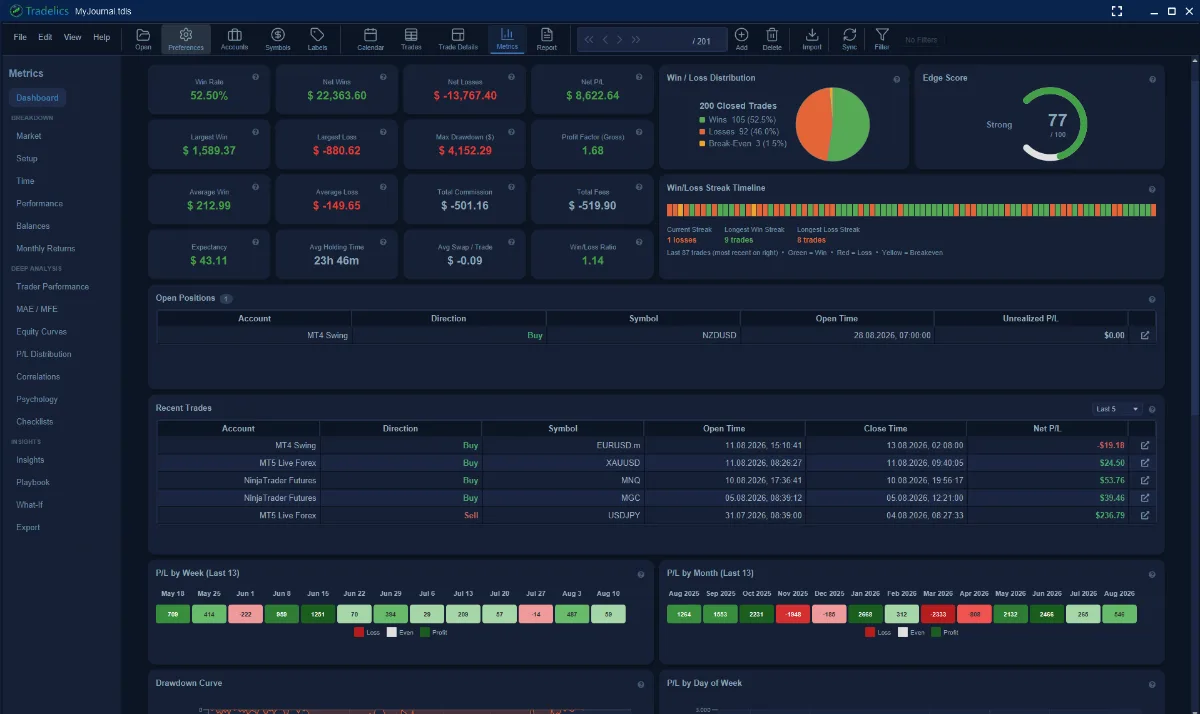
Task: Go to next trade arrow
Action: pos(620,40)
